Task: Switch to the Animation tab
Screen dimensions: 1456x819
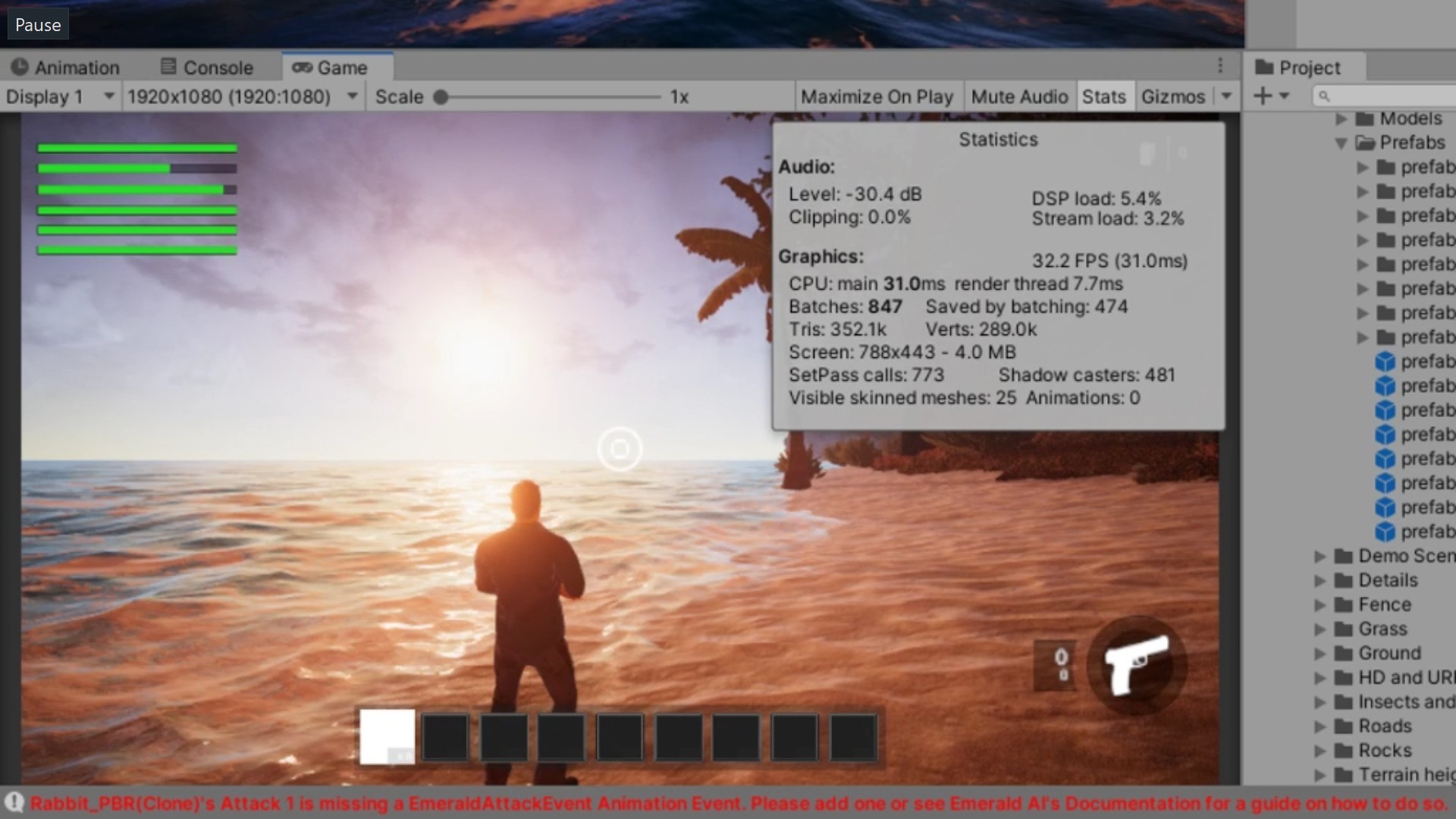Action: tap(66, 67)
